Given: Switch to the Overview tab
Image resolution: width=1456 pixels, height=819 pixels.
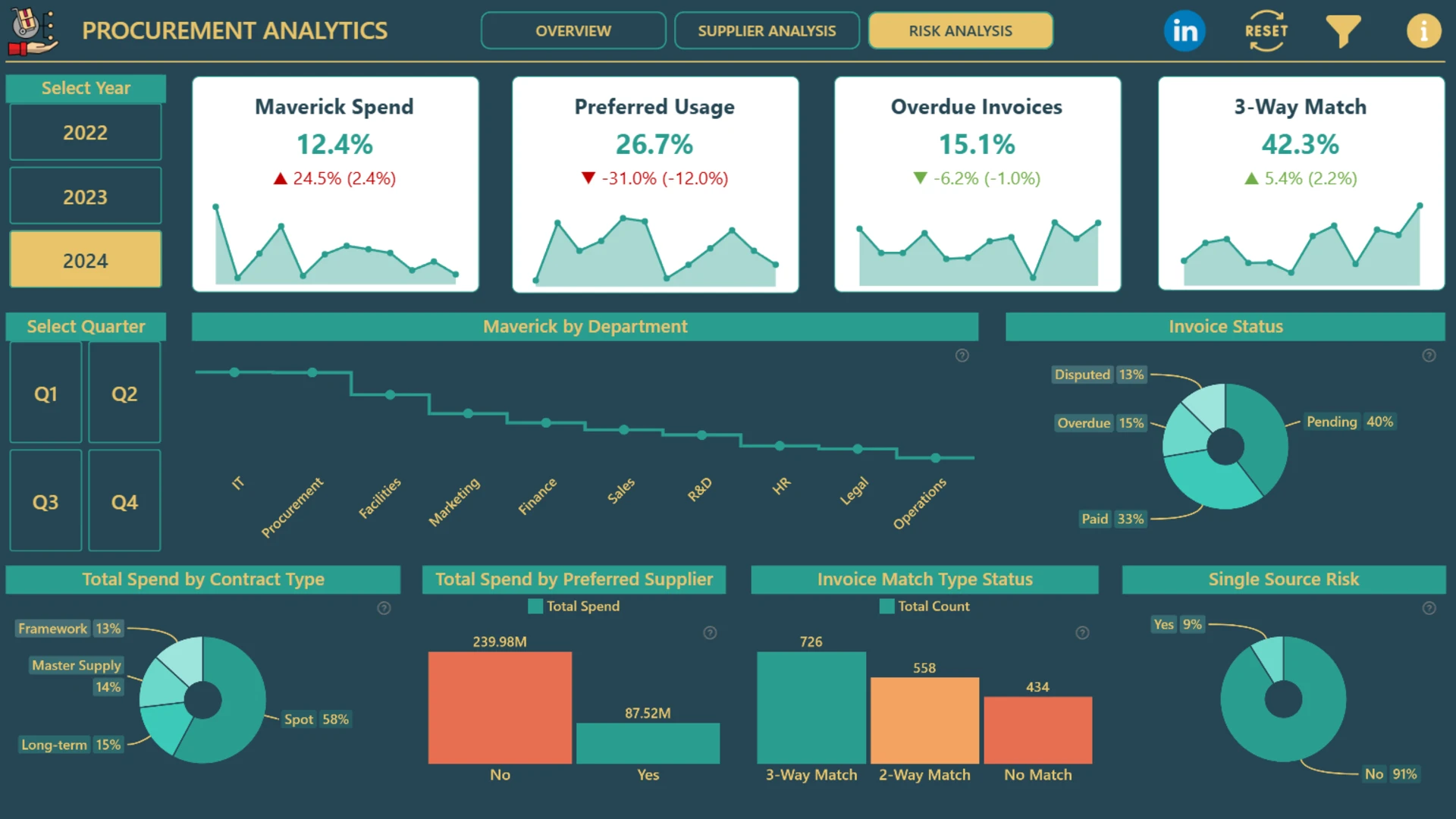Looking at the screenshot, I should tap(573, 31).
